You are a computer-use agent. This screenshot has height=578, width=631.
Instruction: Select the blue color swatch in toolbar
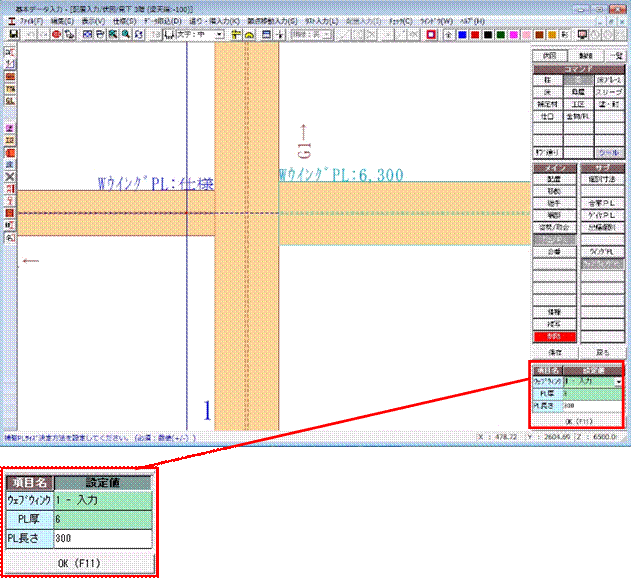462,35
